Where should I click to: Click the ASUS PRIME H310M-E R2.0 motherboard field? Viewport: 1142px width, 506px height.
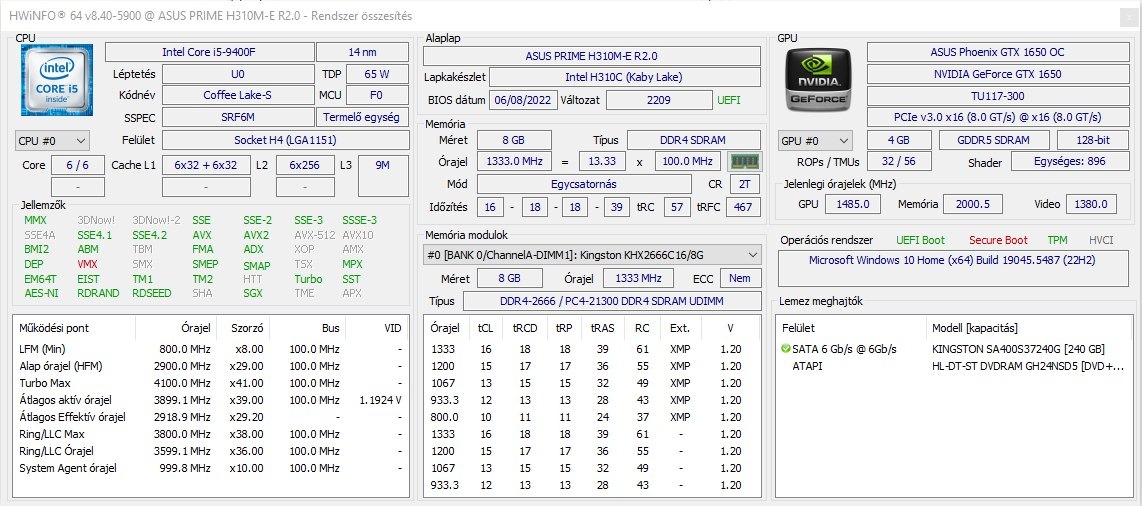(x=592, y=56)
